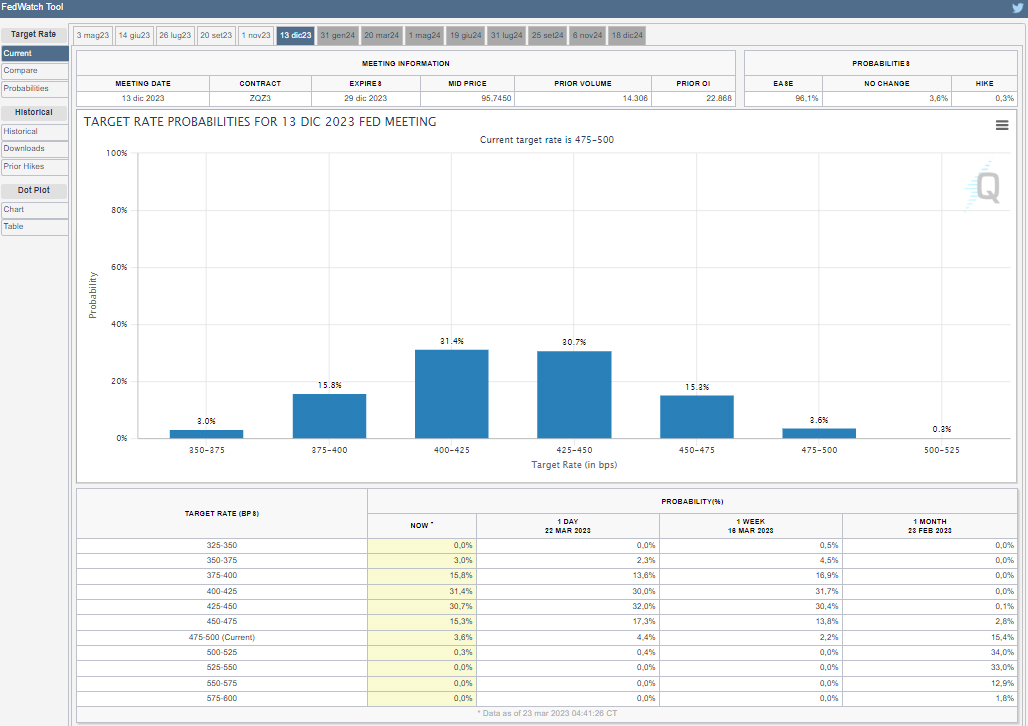Select the 18 dic24 meeting tab
1028x726 pixels.
(627, 35)
